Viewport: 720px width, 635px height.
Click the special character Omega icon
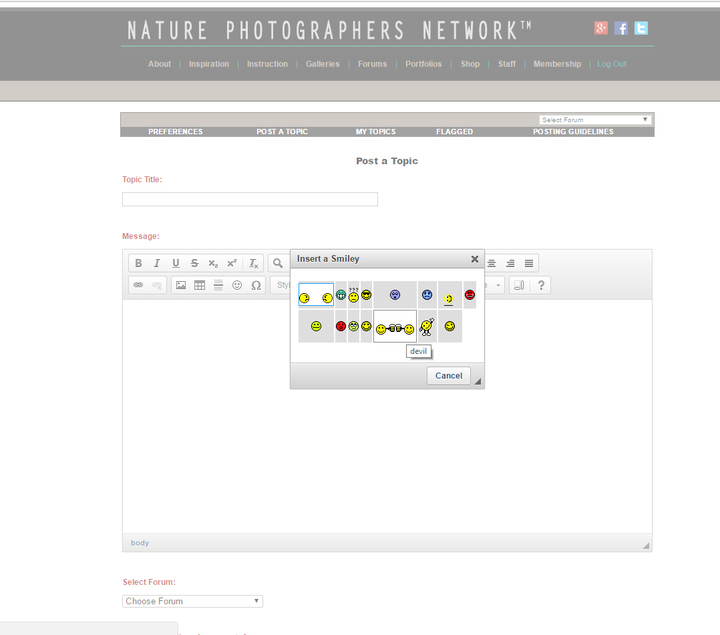256,285
